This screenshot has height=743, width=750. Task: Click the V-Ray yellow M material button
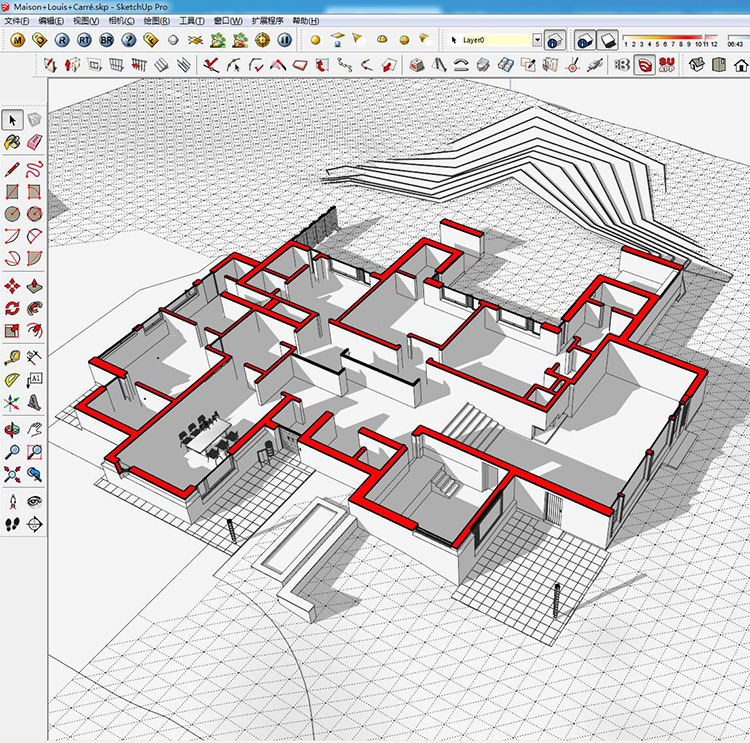point(17,40)
